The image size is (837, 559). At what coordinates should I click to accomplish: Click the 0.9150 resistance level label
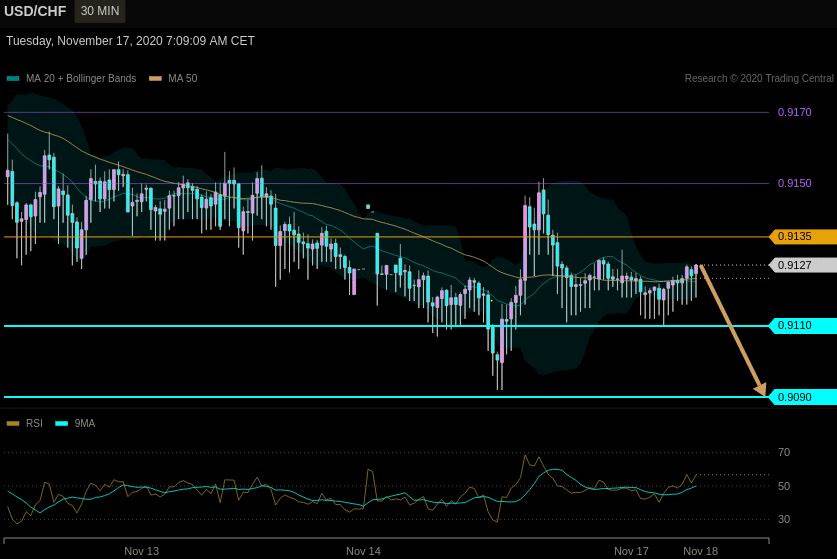coord(794,183)
